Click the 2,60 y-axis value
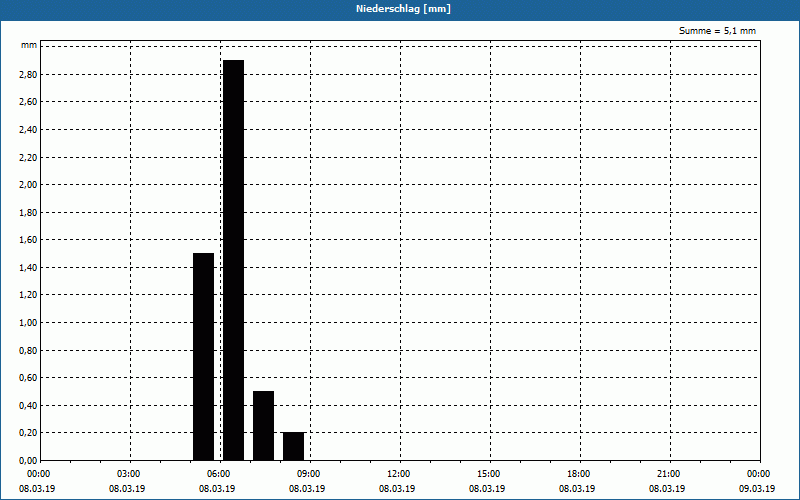 [28, 102]
